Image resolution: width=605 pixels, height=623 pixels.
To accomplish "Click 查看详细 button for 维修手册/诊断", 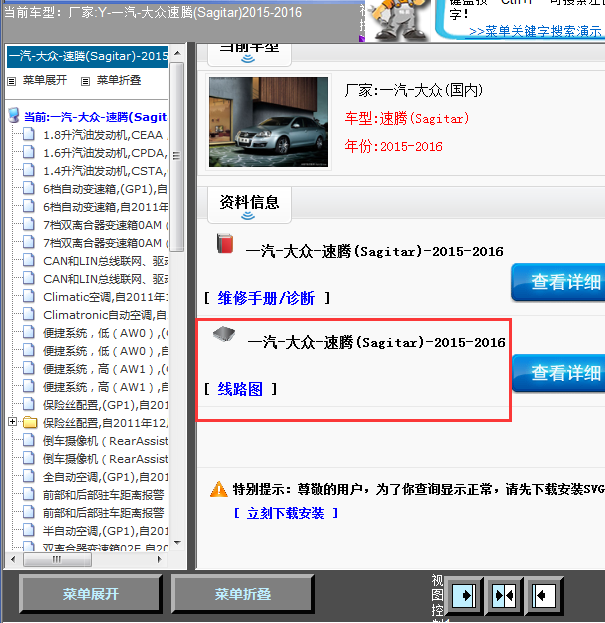I will 559,282.
